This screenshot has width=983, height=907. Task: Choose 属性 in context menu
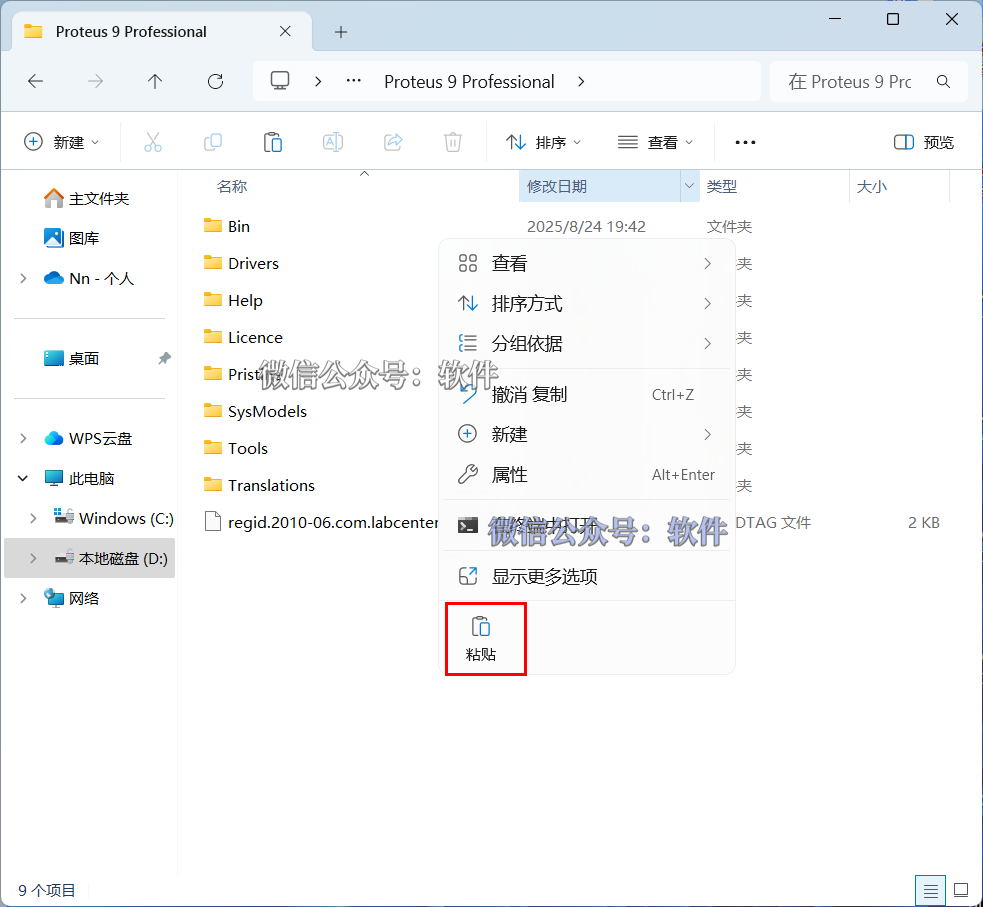[x=587, y=474]
